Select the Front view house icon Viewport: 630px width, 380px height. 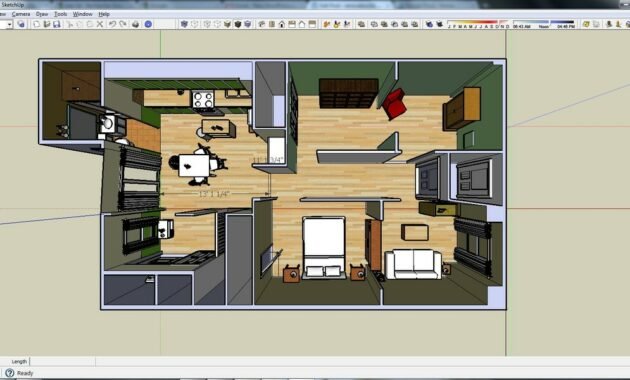coord(282,24)
